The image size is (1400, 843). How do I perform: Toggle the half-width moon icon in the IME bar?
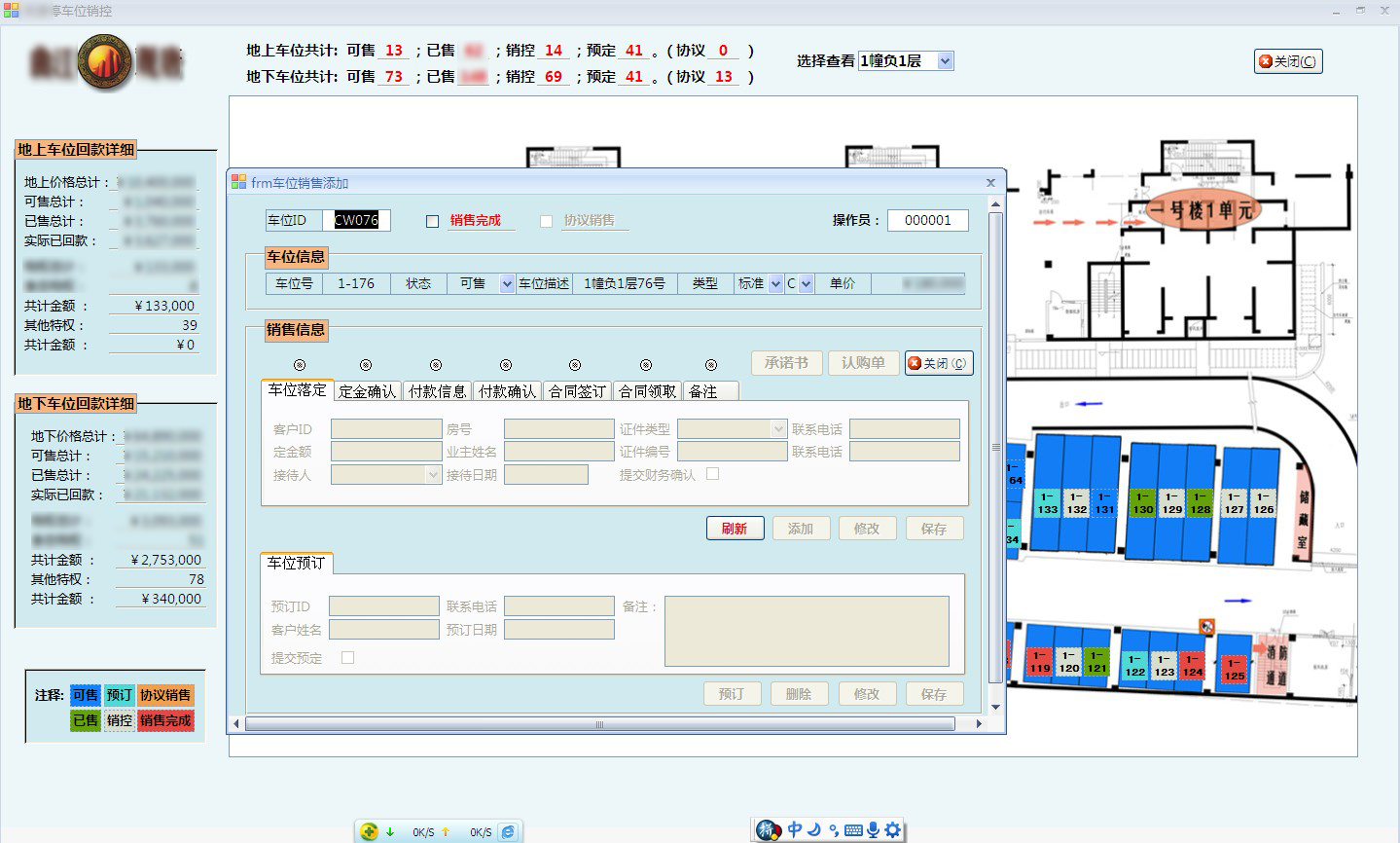[x=814, y=829]
